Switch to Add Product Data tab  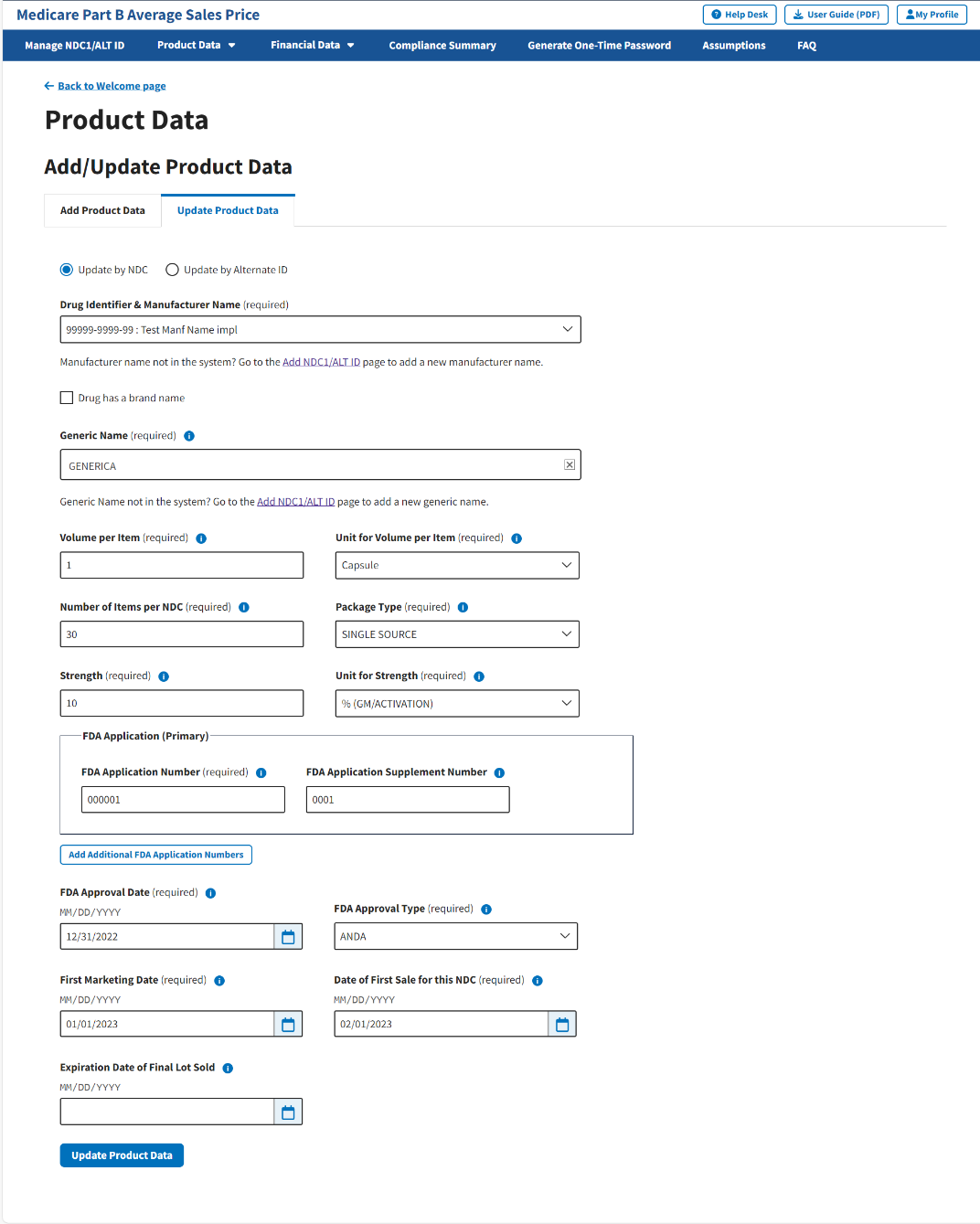click(x=102, y=210)
